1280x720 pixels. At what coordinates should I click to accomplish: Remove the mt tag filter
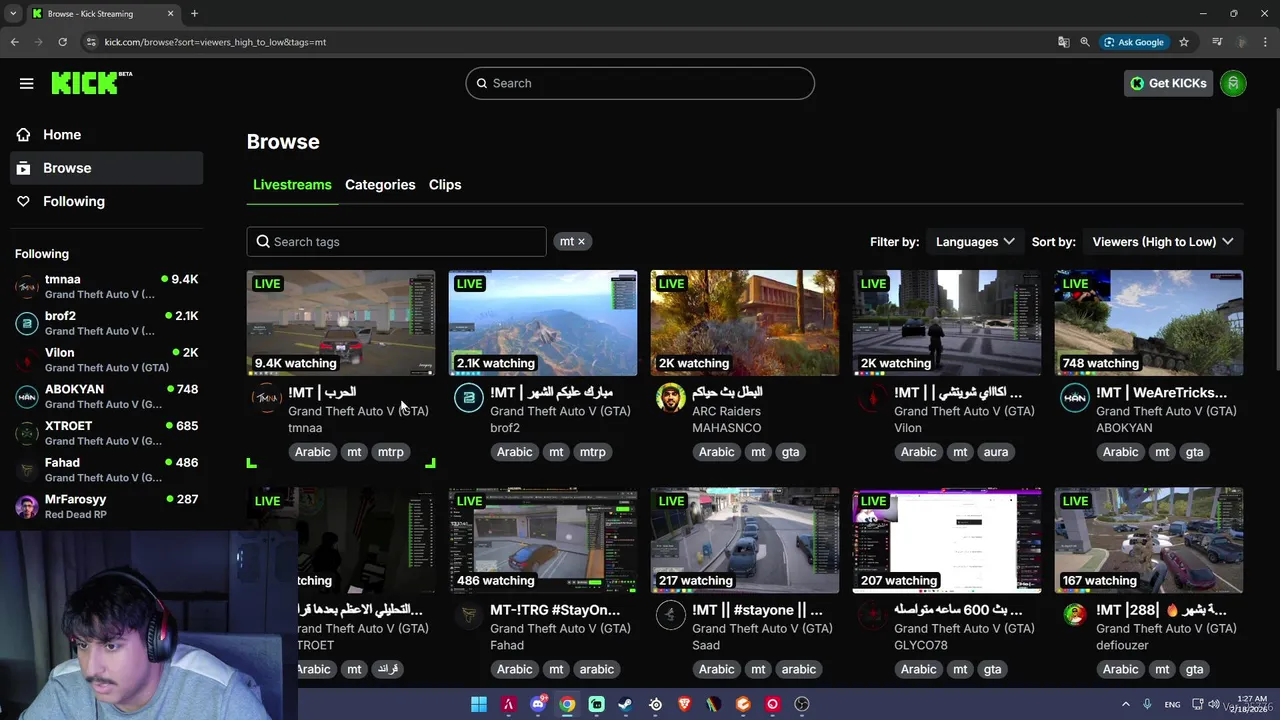[x=581, y=241]
